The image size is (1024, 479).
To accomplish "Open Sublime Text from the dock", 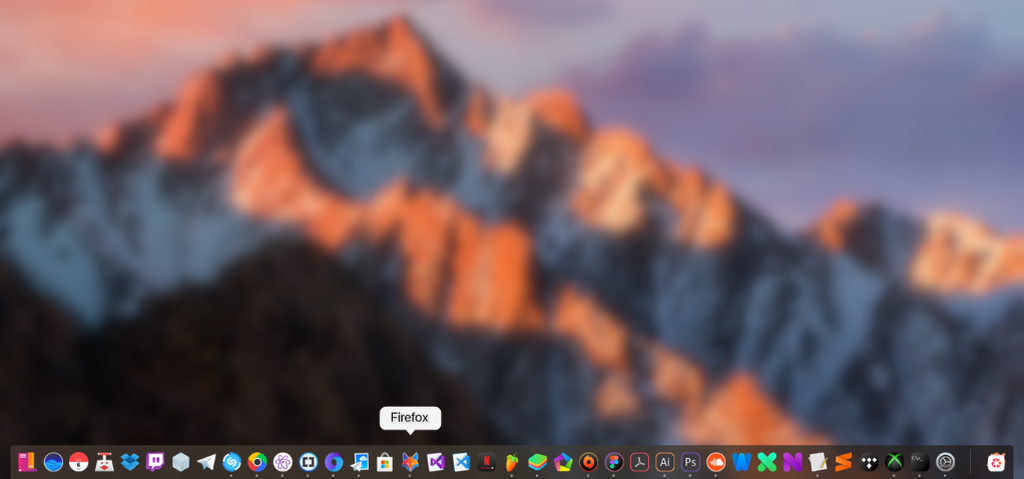I will pos(843,462).
